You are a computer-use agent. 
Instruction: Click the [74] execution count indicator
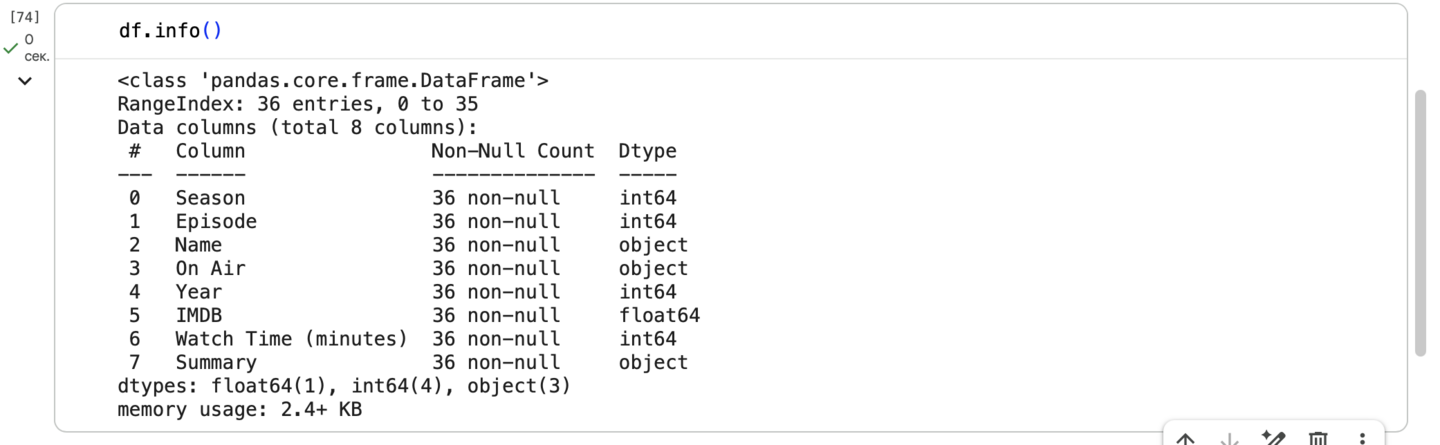pyautogui.click(x=24, y=17)
